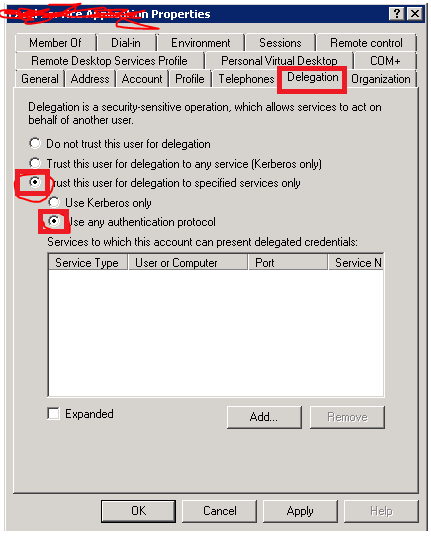Select 'Do not trust this user for delegation'
This screenshot has width=431, height=537.
click(35, 143)
